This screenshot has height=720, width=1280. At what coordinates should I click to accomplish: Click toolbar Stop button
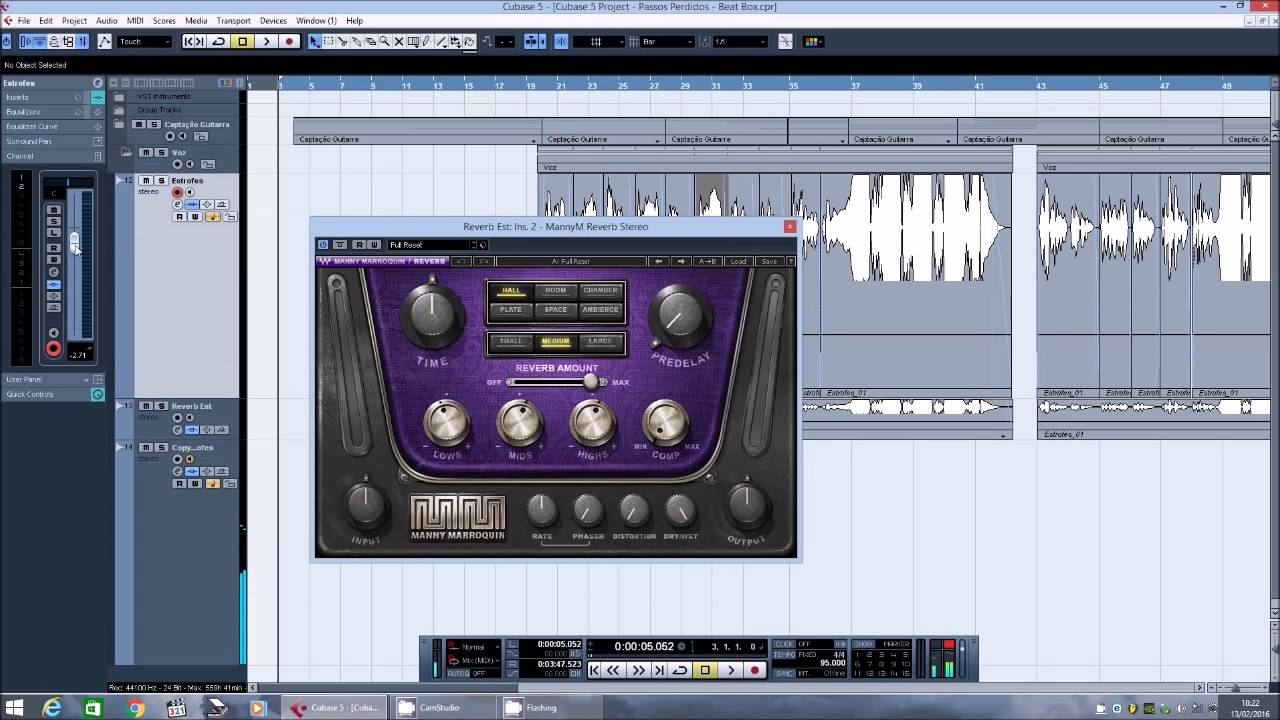point(242,41)
